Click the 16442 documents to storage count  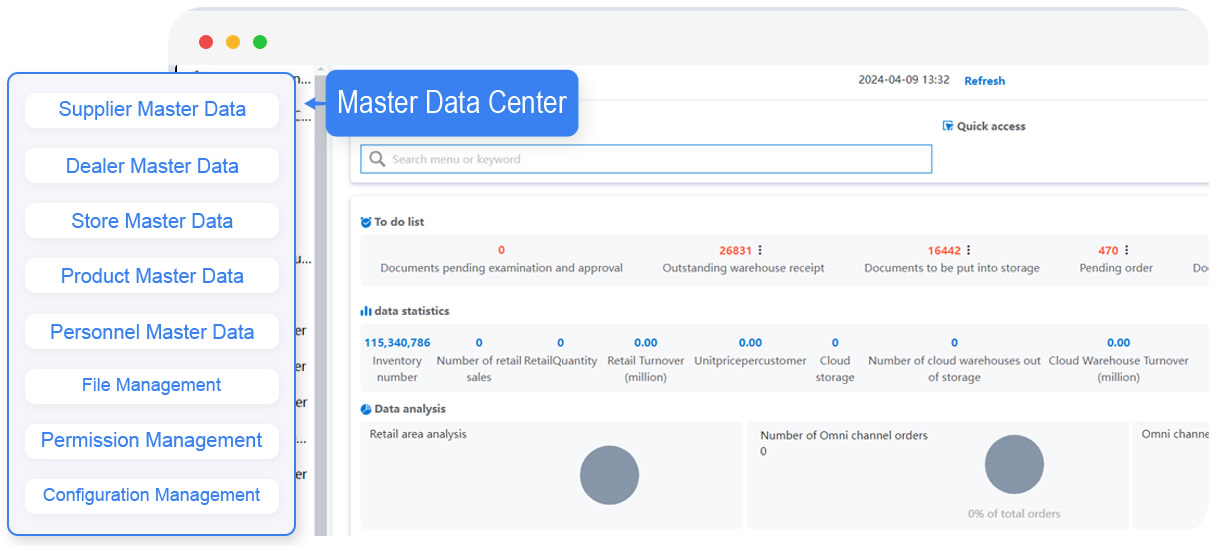click(944, 251)
